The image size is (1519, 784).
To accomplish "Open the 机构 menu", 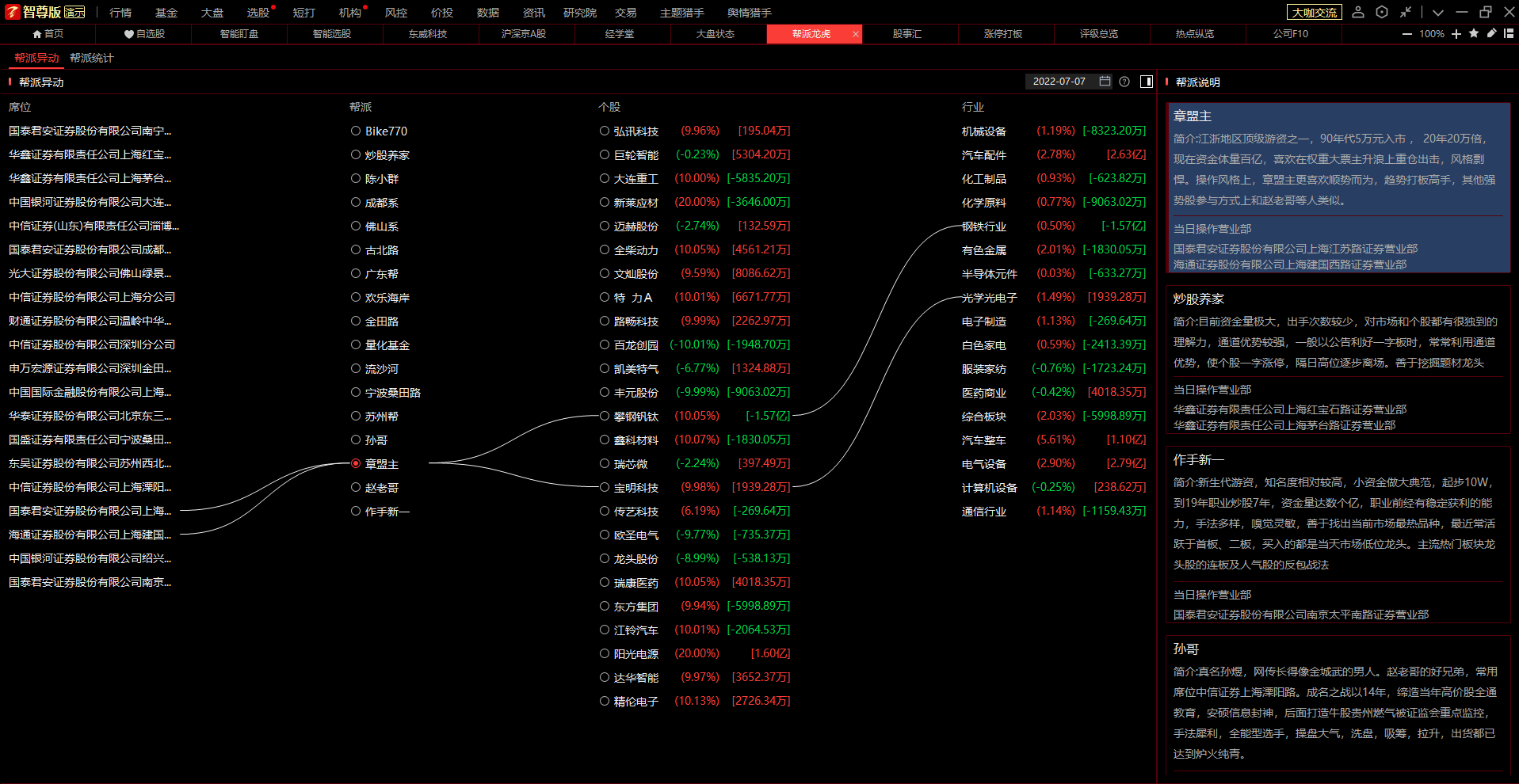I will pyautogui.click(x=350, y=13).
